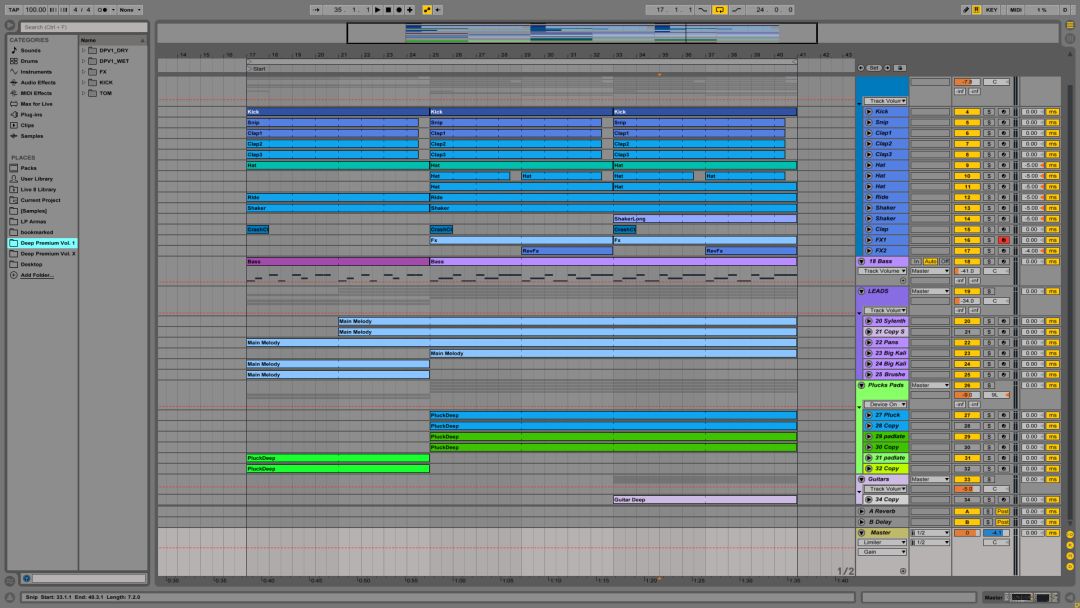Toggle Ride track activator number 12
This screenshot has height=608, width=1080.
(966, 198)
